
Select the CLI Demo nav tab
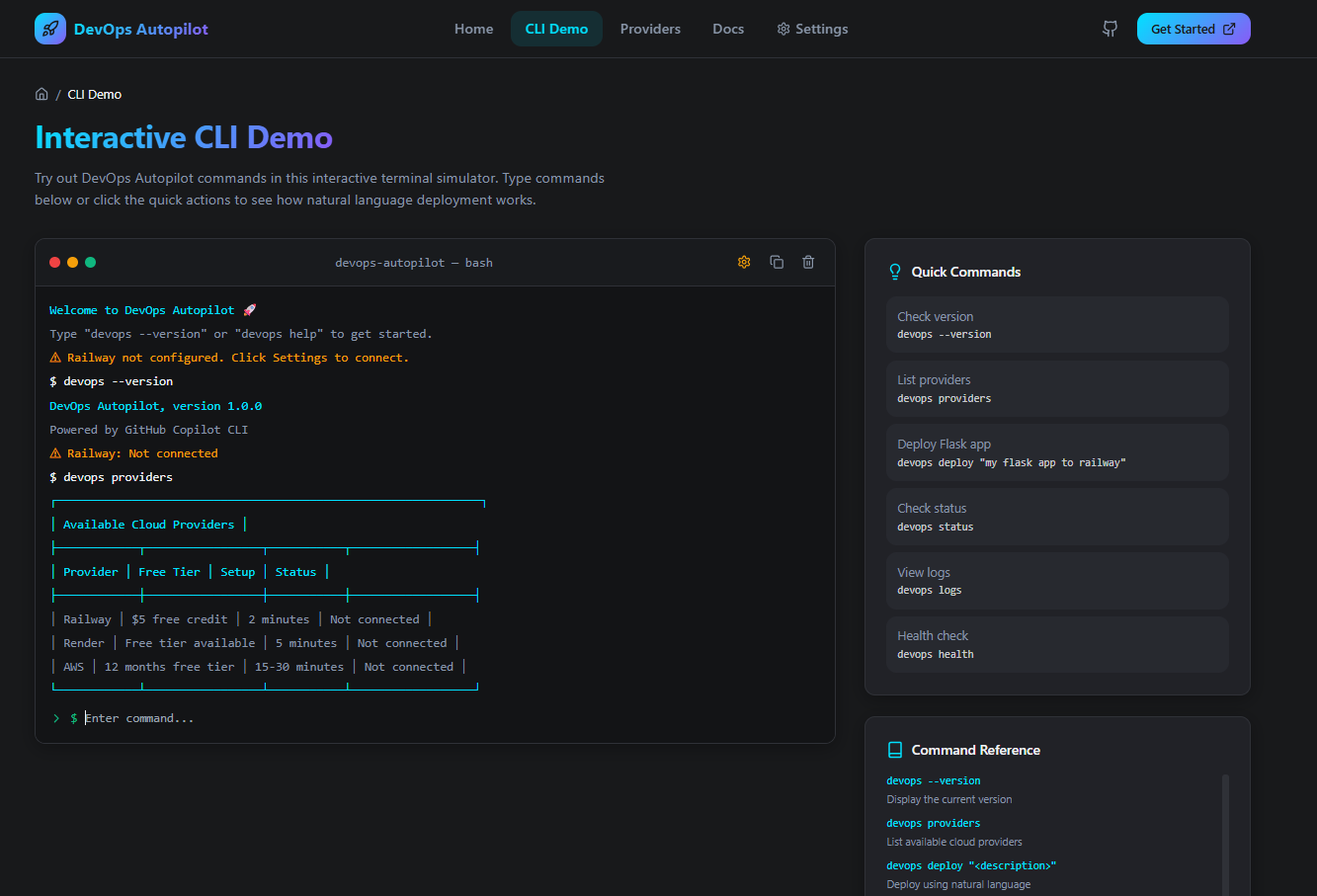[556, 29]
